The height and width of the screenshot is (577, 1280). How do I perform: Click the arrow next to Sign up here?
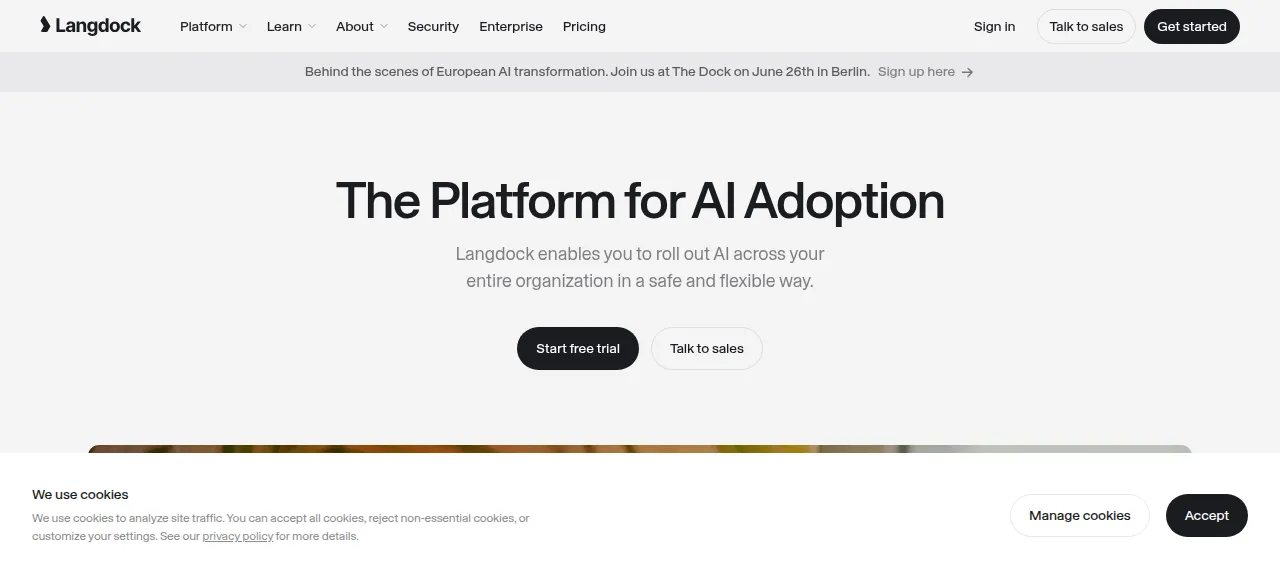(x=967, y=72)
